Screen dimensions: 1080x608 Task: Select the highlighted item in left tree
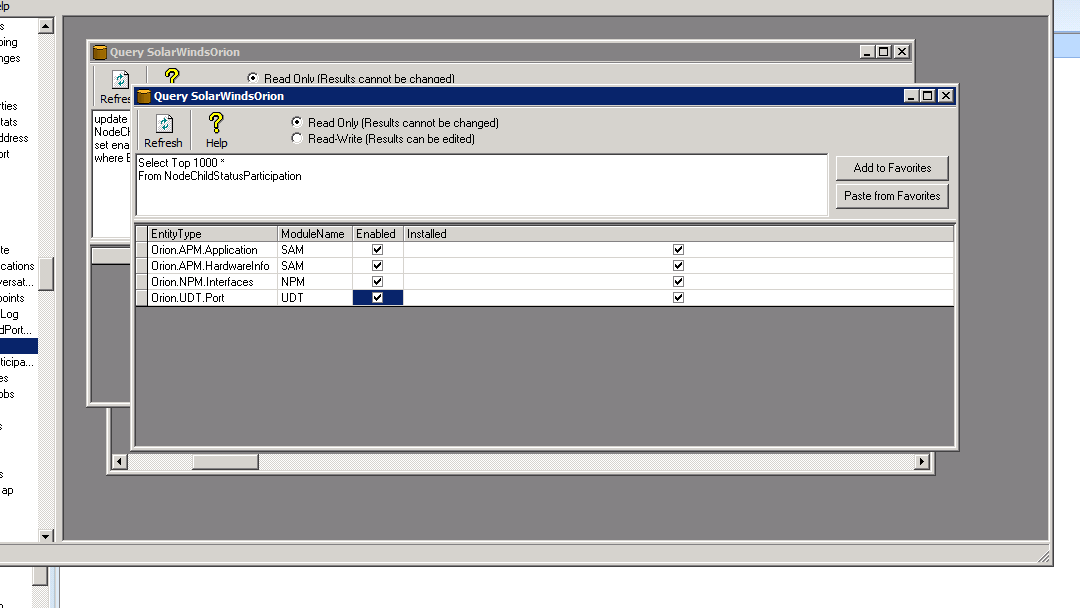tap(19, 346)
